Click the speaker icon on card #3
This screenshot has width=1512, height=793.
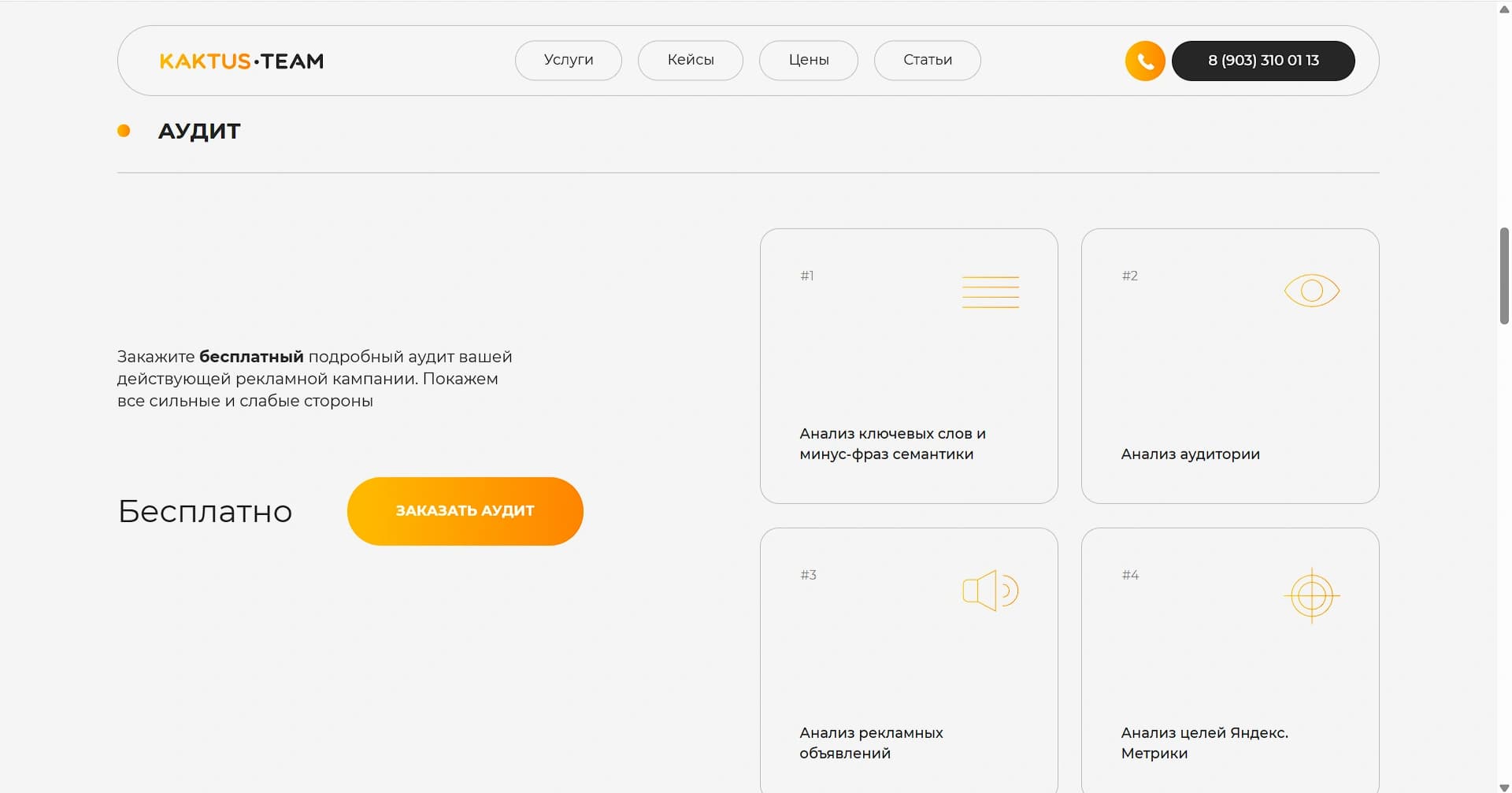coord(988,590)
